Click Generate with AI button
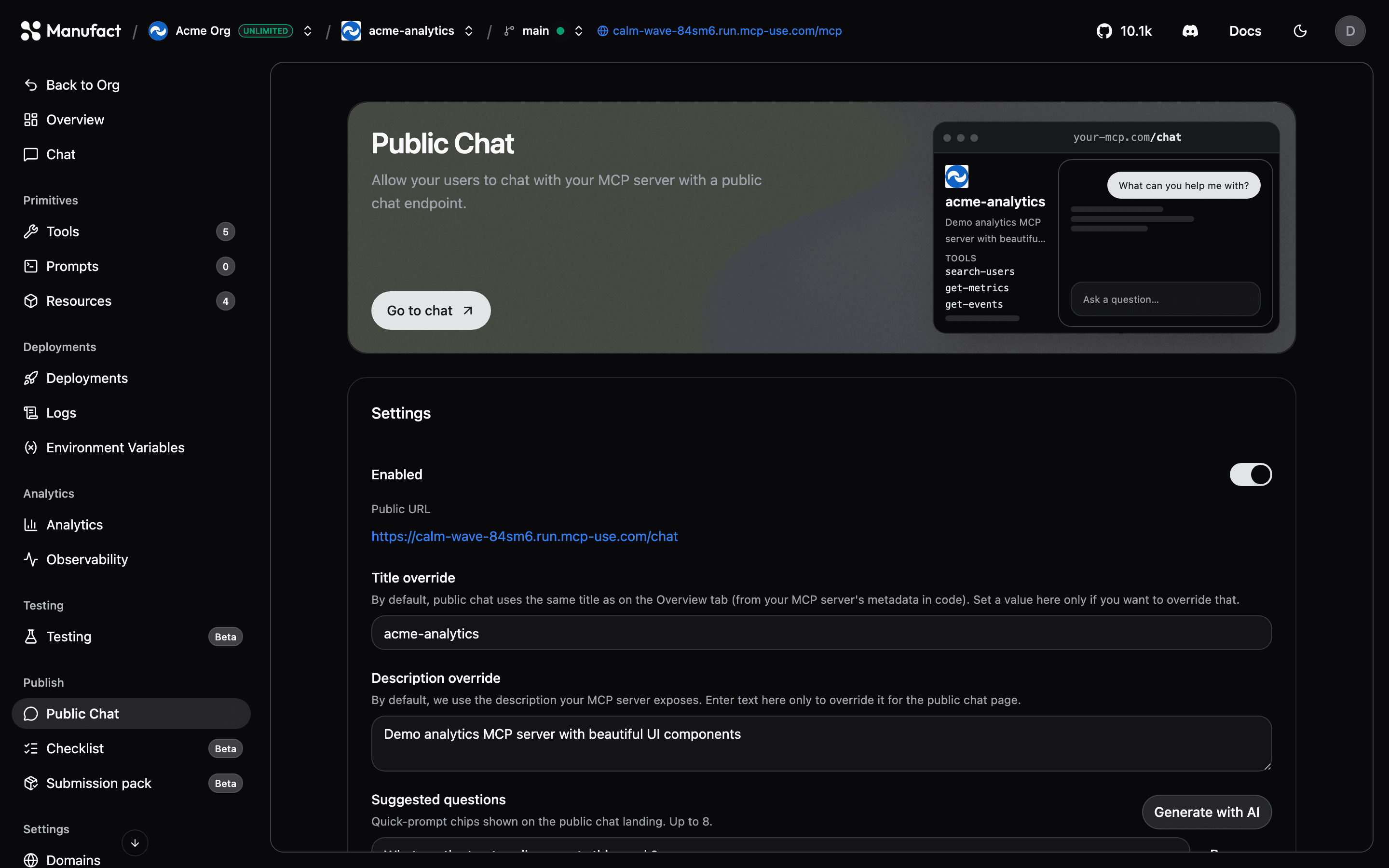Image resolution: width=1389 pixels, height=868 pixels. coord(1207,812)
